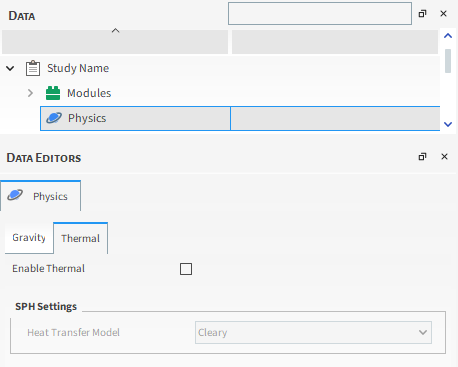Select the Modules tree item

89,93
